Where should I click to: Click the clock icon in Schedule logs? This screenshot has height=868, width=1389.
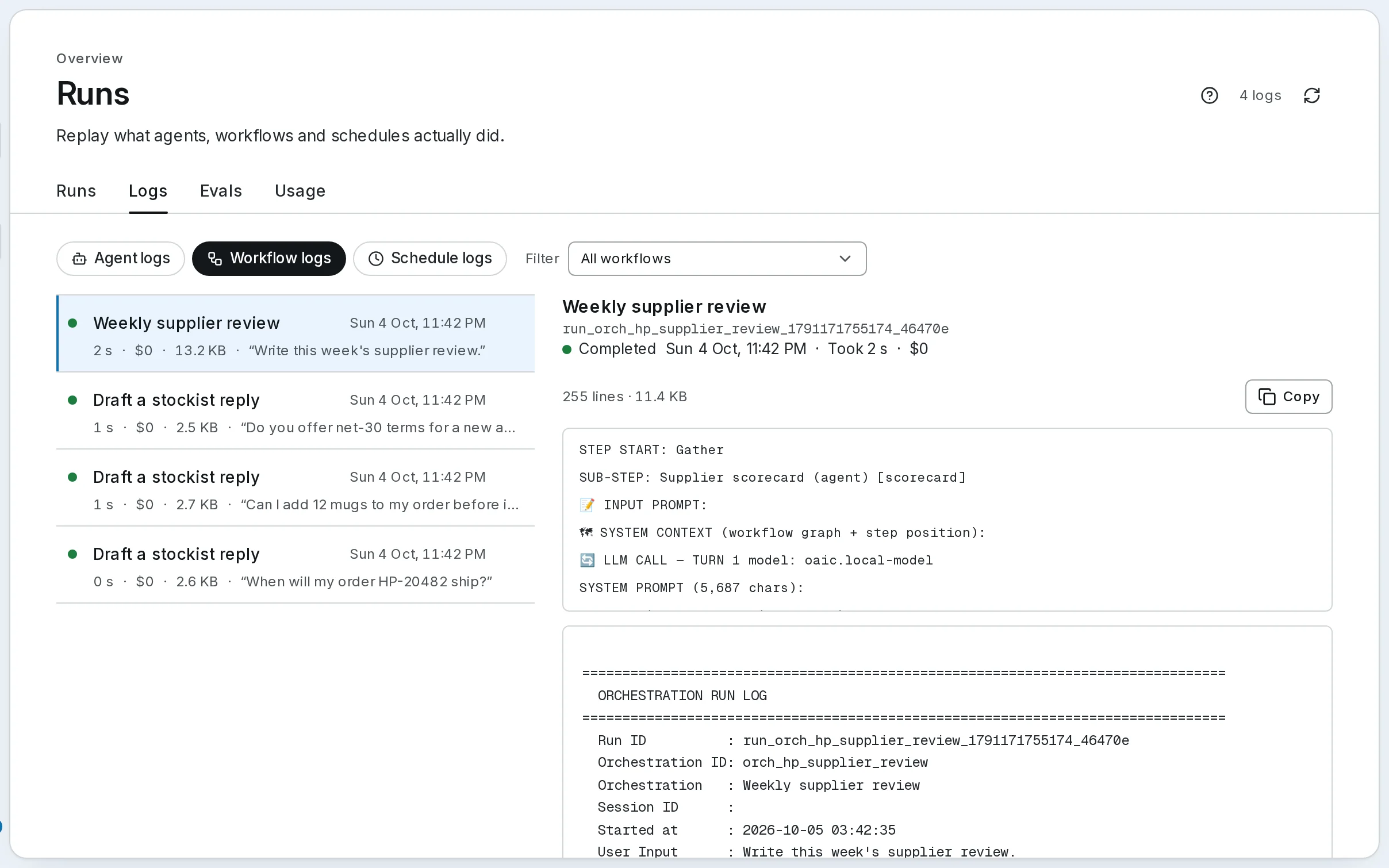tap(376, 259)
